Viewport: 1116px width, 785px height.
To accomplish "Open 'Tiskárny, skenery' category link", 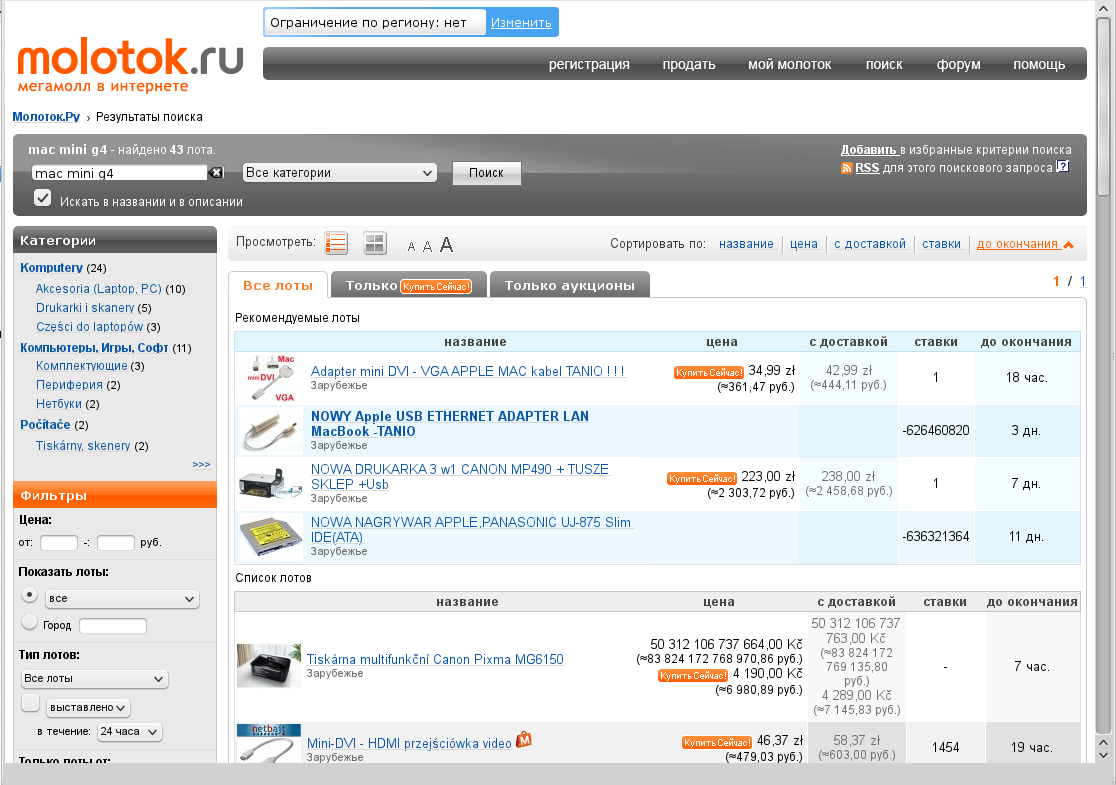I will pos(83,446).
